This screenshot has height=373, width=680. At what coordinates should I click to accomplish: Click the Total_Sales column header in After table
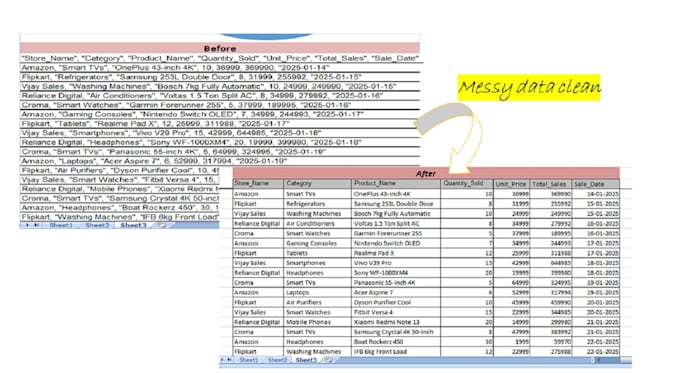click(551, 183)
